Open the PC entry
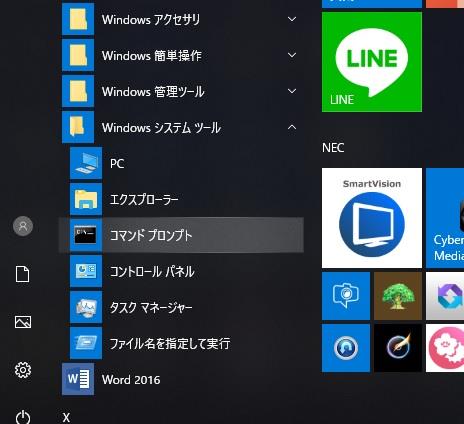464x424 pixels. click(181, 163)
